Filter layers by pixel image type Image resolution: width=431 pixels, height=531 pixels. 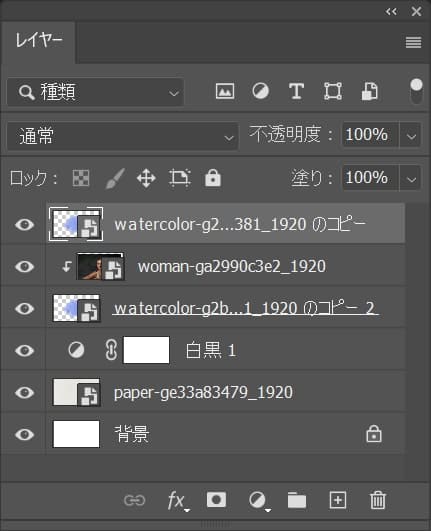click(225, 91)
